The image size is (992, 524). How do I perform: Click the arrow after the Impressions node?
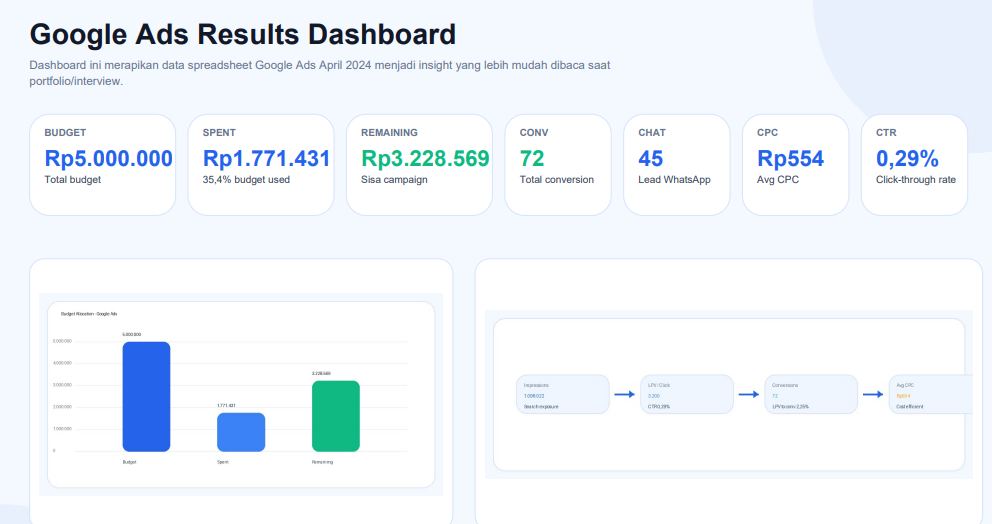tap(624, 394)
